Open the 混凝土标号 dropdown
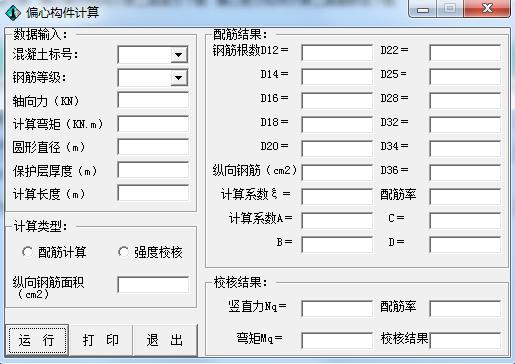This screenshot has height=364, width=515. [179, 55]
